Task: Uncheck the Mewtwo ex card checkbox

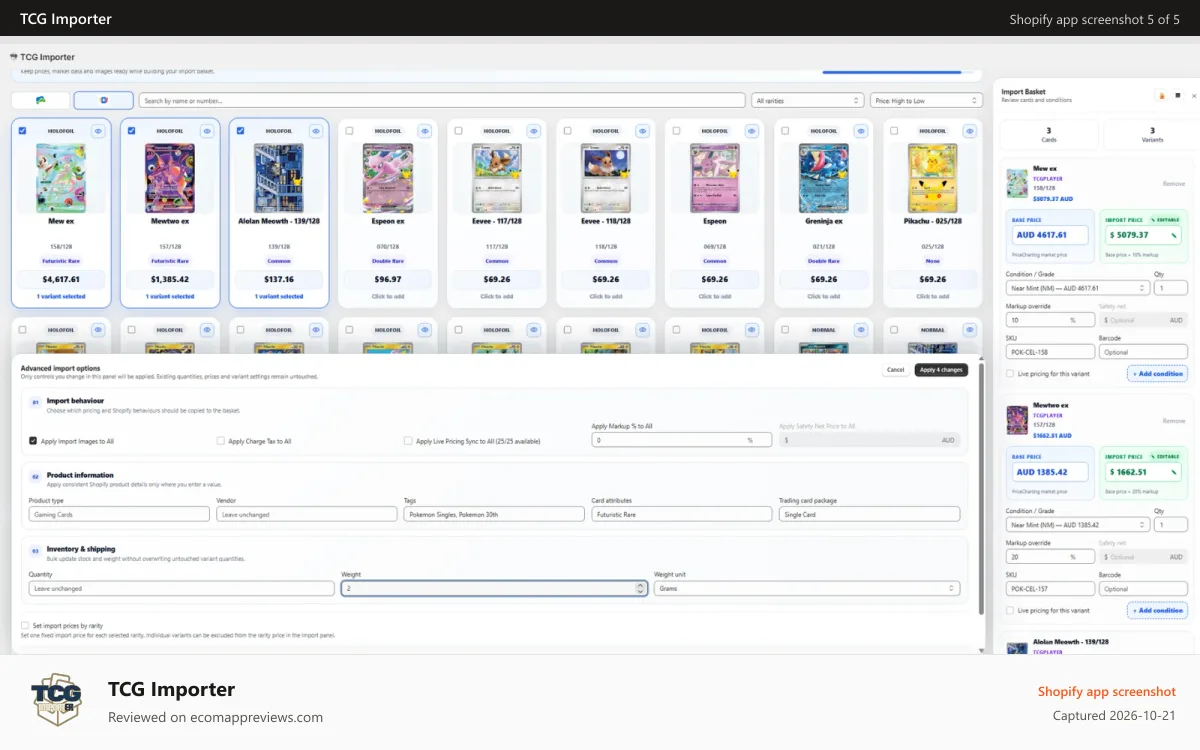Action: coord(132,130)
